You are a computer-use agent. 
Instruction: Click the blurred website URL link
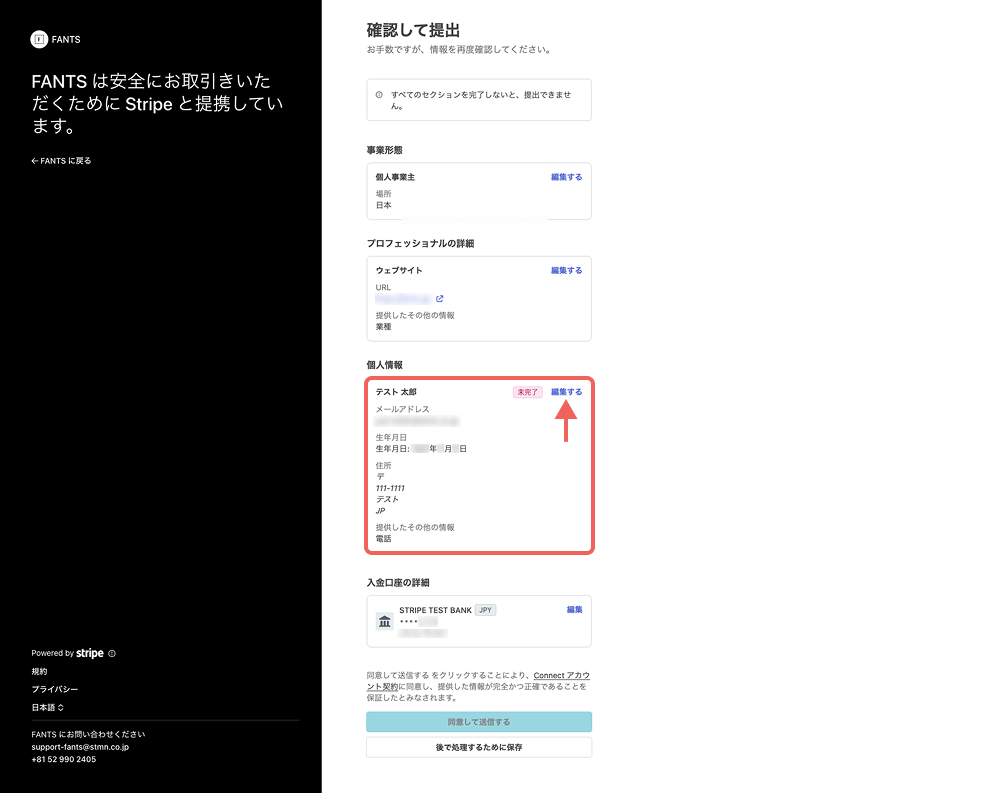403,299
